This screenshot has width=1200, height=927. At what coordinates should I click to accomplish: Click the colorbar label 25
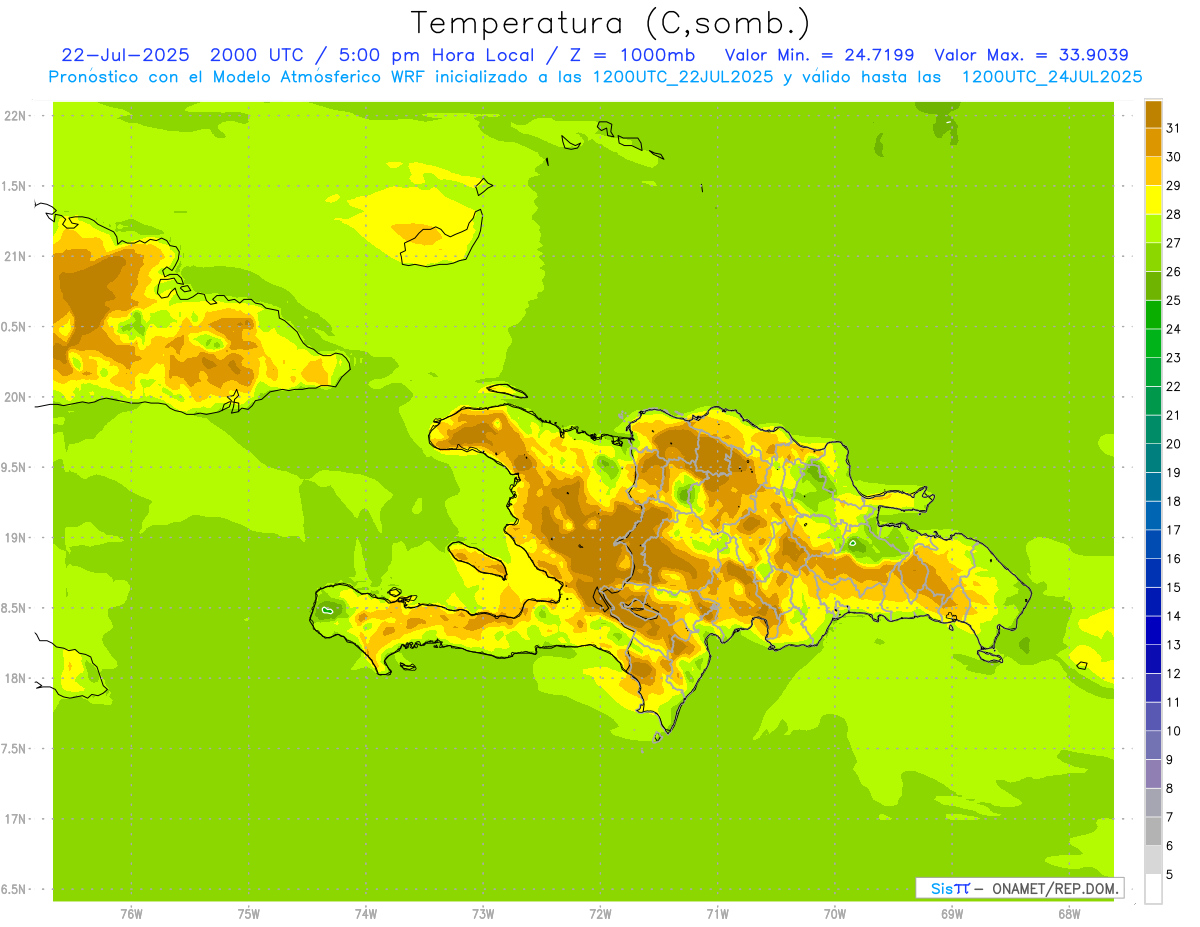[1173, 300]
